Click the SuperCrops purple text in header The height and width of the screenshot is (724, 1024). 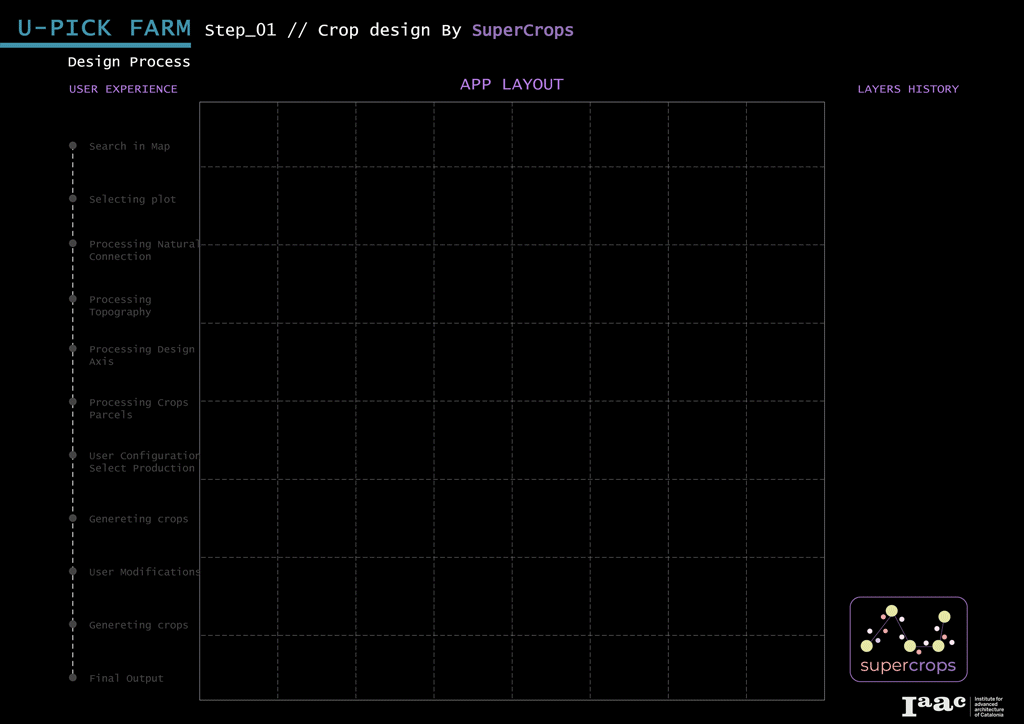click(x=522, y=30)
